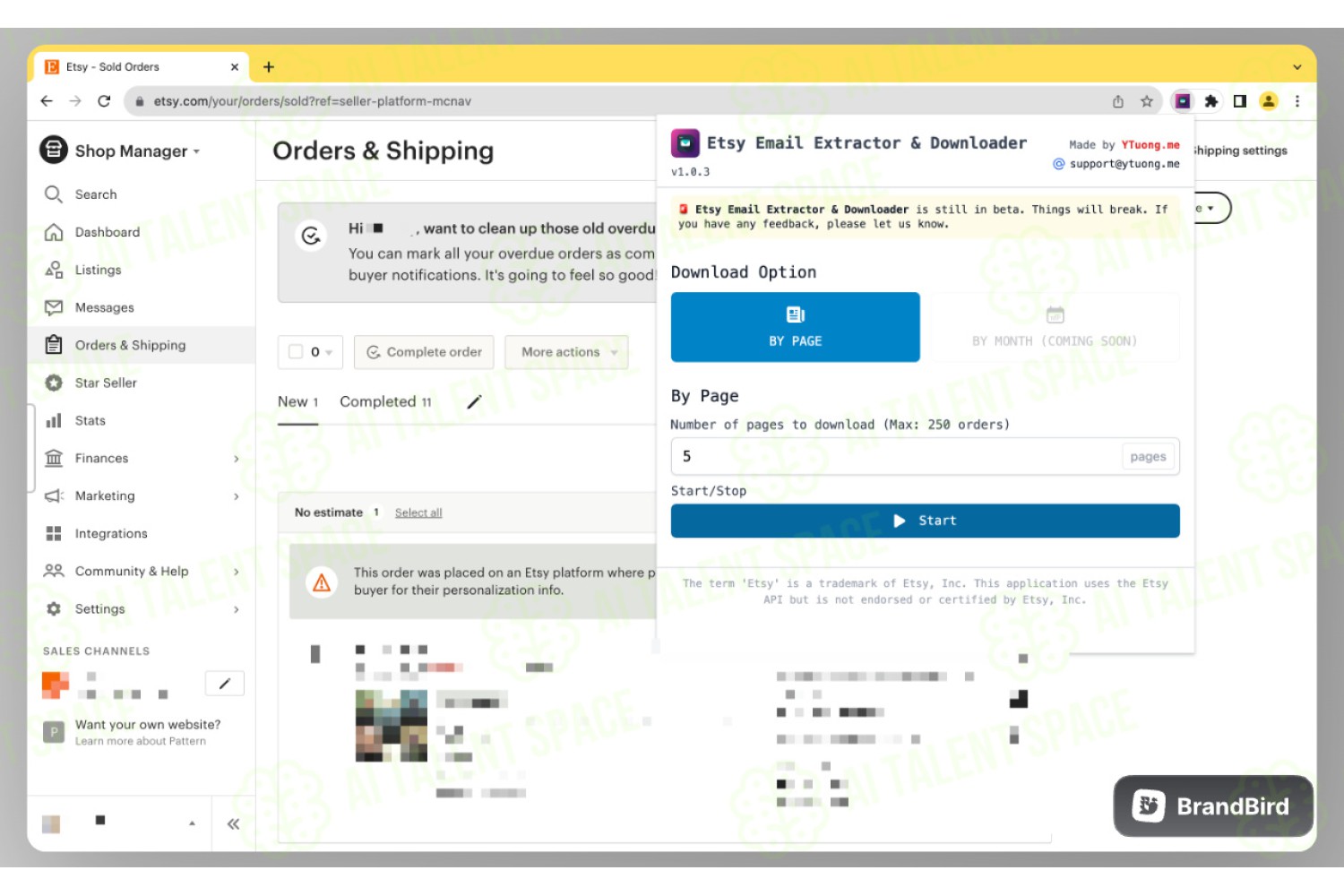Reload the page

click(104, 101)
